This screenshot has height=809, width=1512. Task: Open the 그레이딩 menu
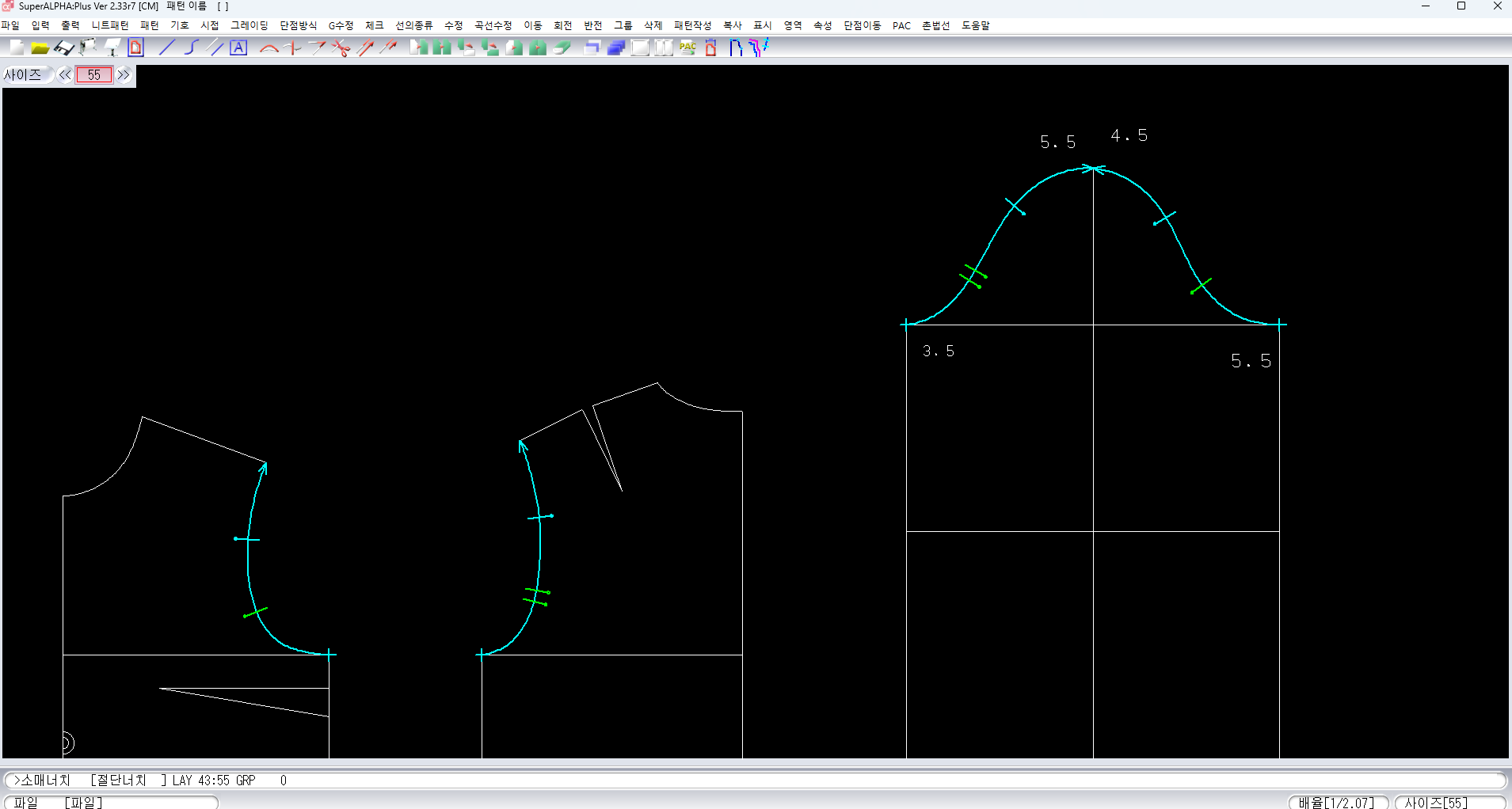coord(249,25)
